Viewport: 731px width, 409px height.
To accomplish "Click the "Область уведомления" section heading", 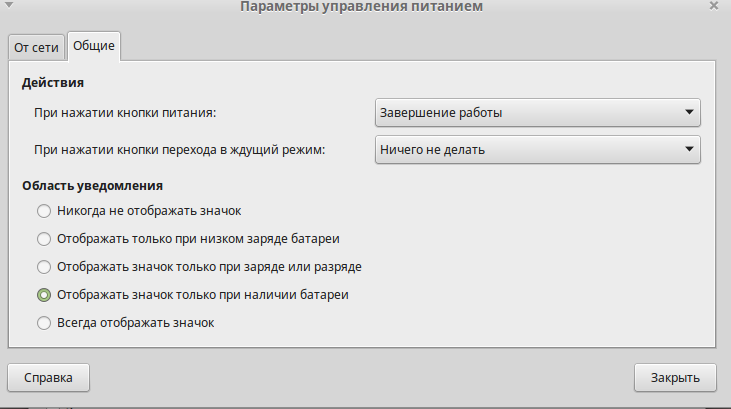I will click(92, 185).
